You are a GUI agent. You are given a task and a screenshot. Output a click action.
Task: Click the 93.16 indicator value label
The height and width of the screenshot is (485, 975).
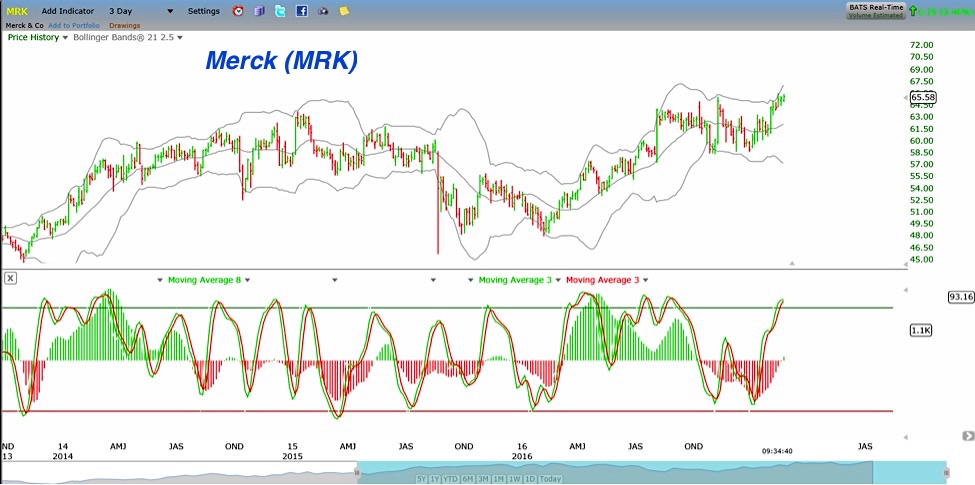[961, 297]
